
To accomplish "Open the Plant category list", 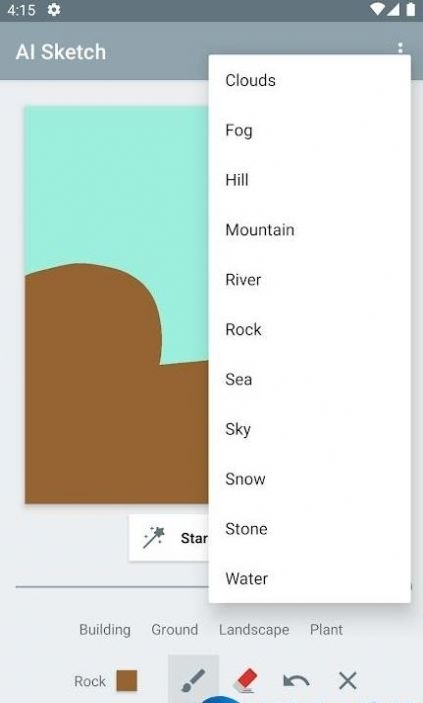I will point(326,629).
